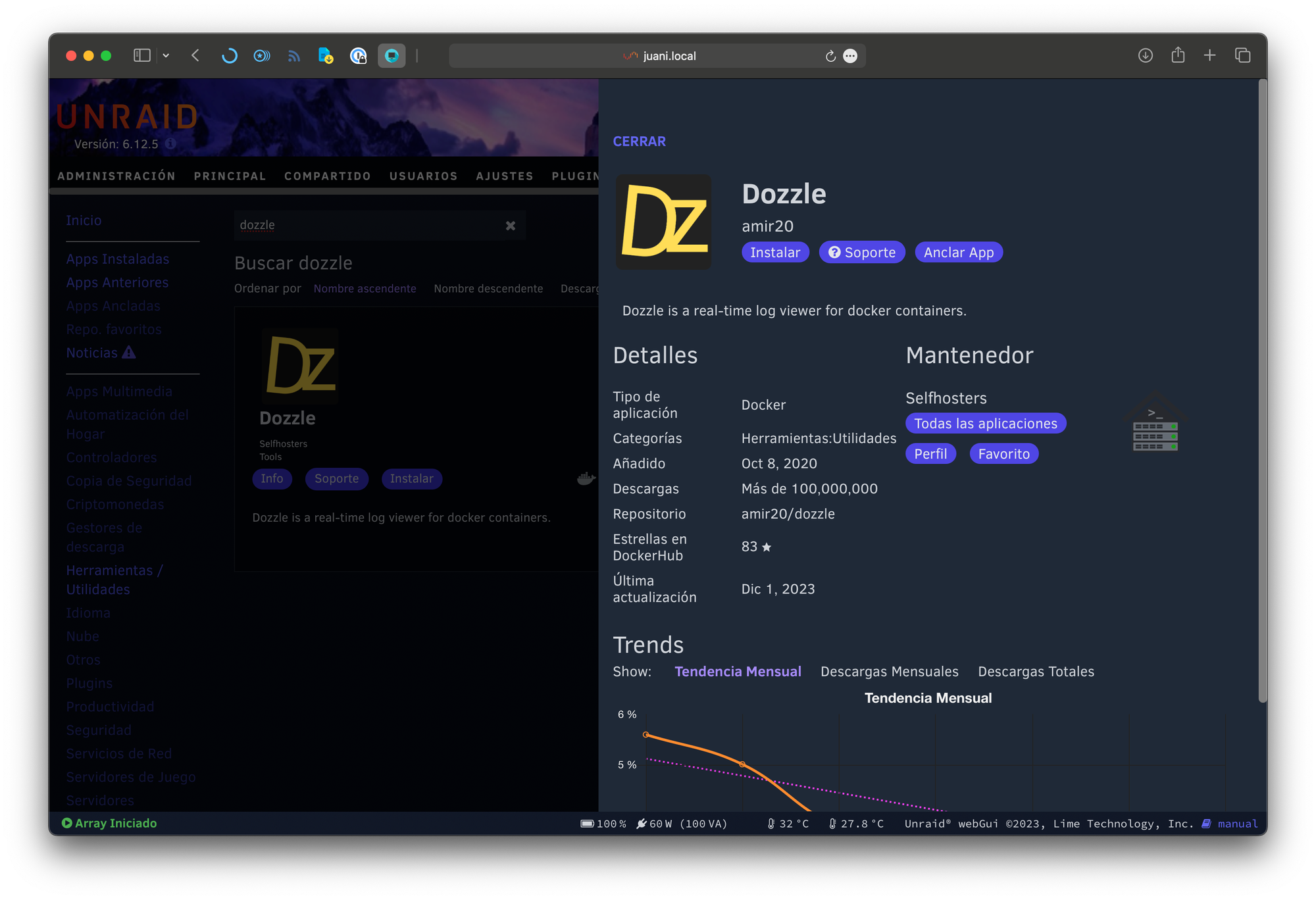
Task: Click the battery 100 % status icon
Action: [587, 824]
